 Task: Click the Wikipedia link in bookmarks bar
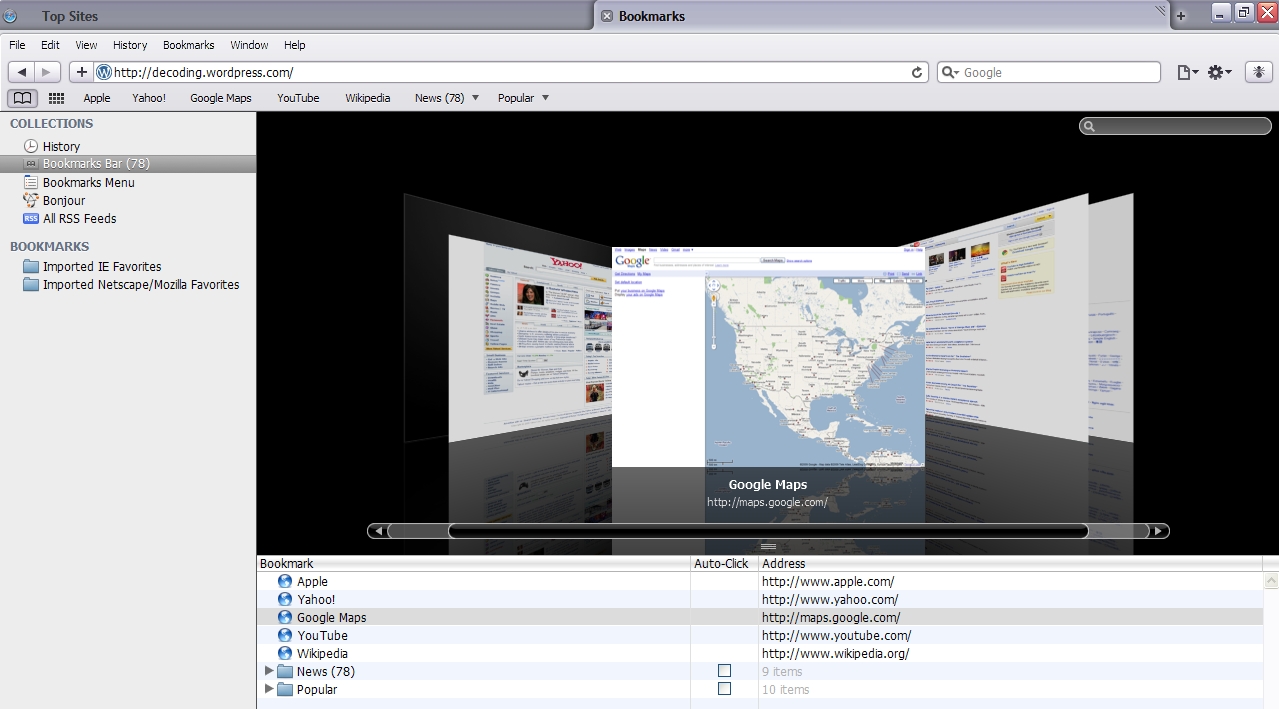[367, 98]
